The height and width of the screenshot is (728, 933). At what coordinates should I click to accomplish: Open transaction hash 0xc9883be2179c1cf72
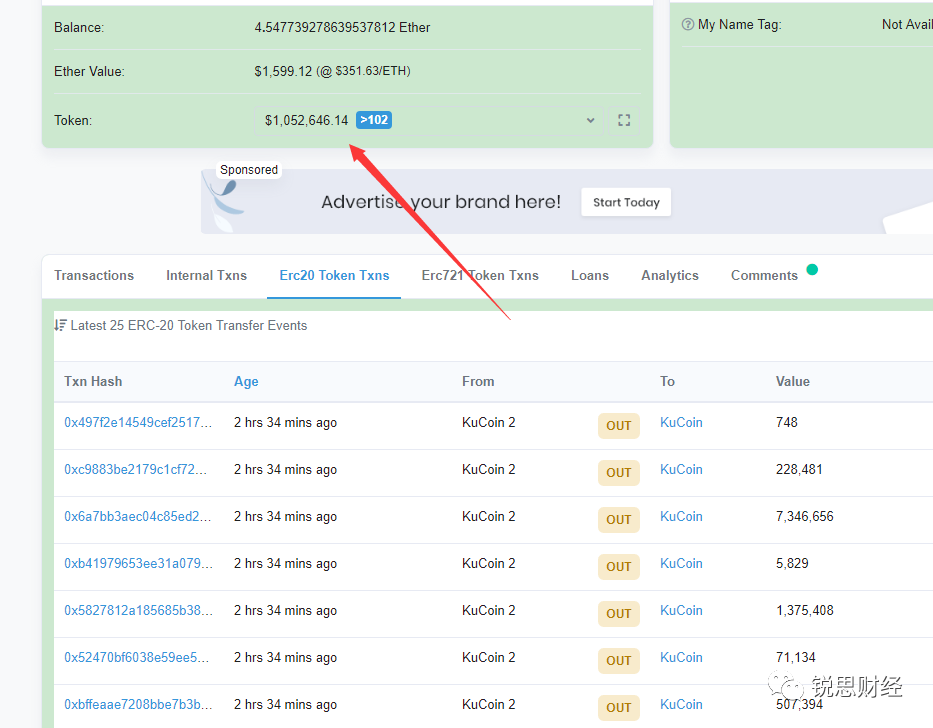[138, 470]
